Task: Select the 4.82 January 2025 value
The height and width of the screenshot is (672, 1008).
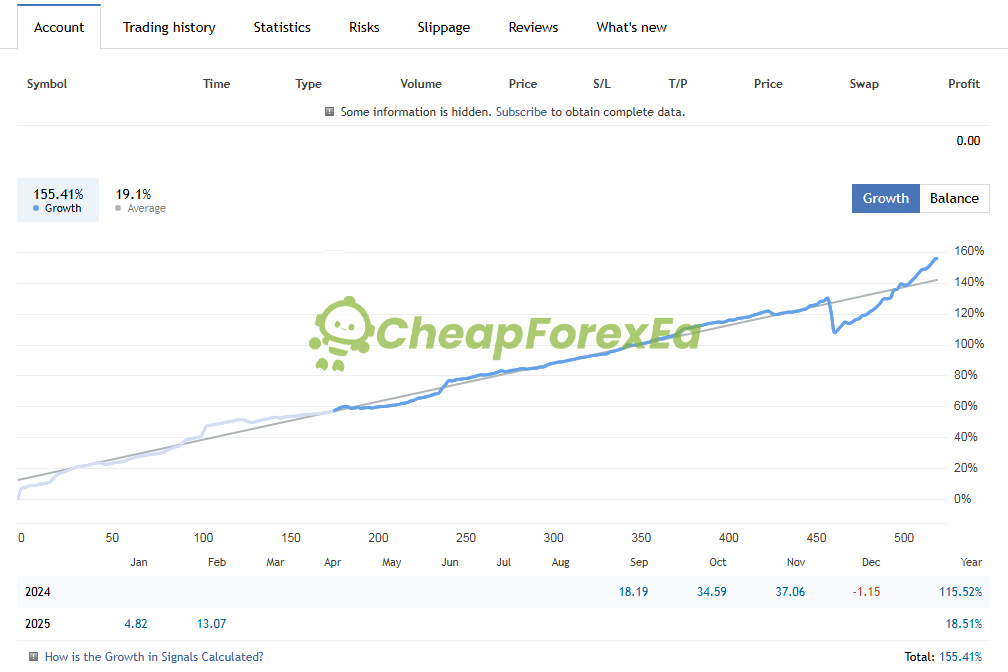Action: click(x=136, y=624)
